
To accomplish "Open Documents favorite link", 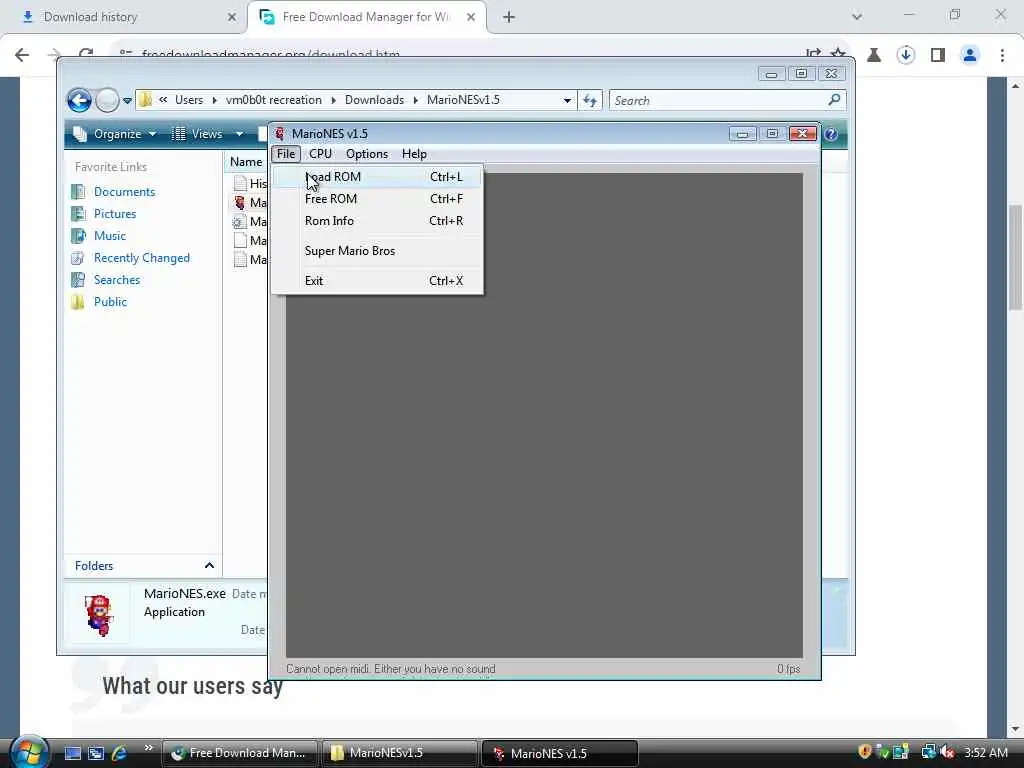I will tap(125, 192).
